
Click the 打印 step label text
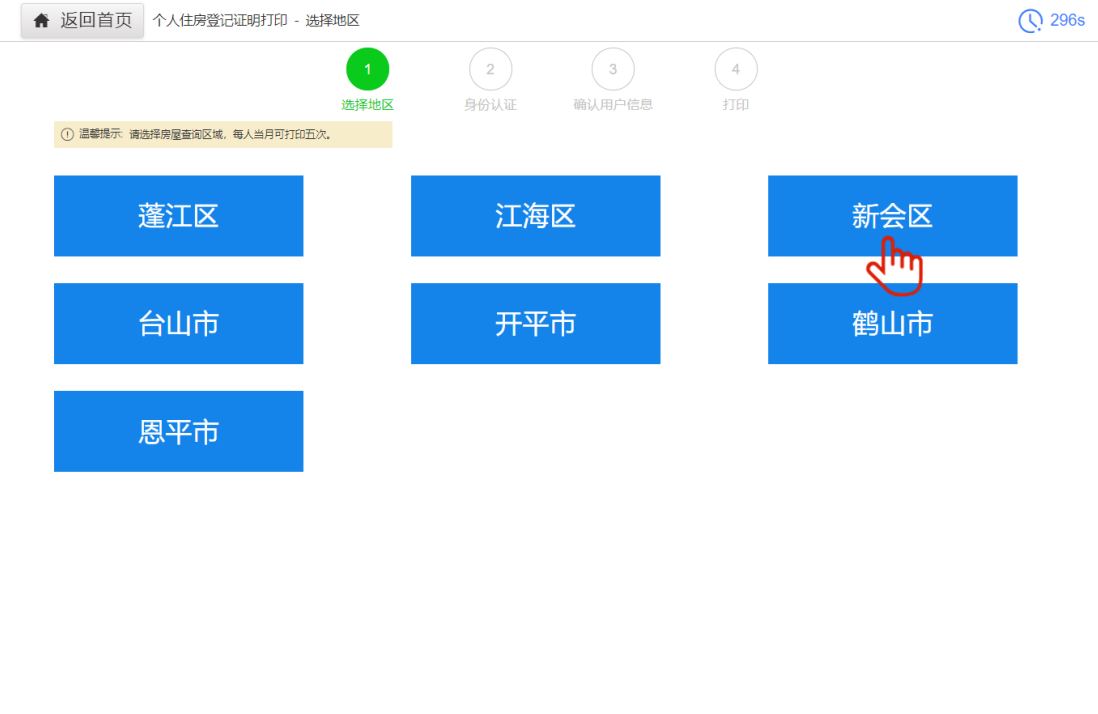[x=736, y=103]
